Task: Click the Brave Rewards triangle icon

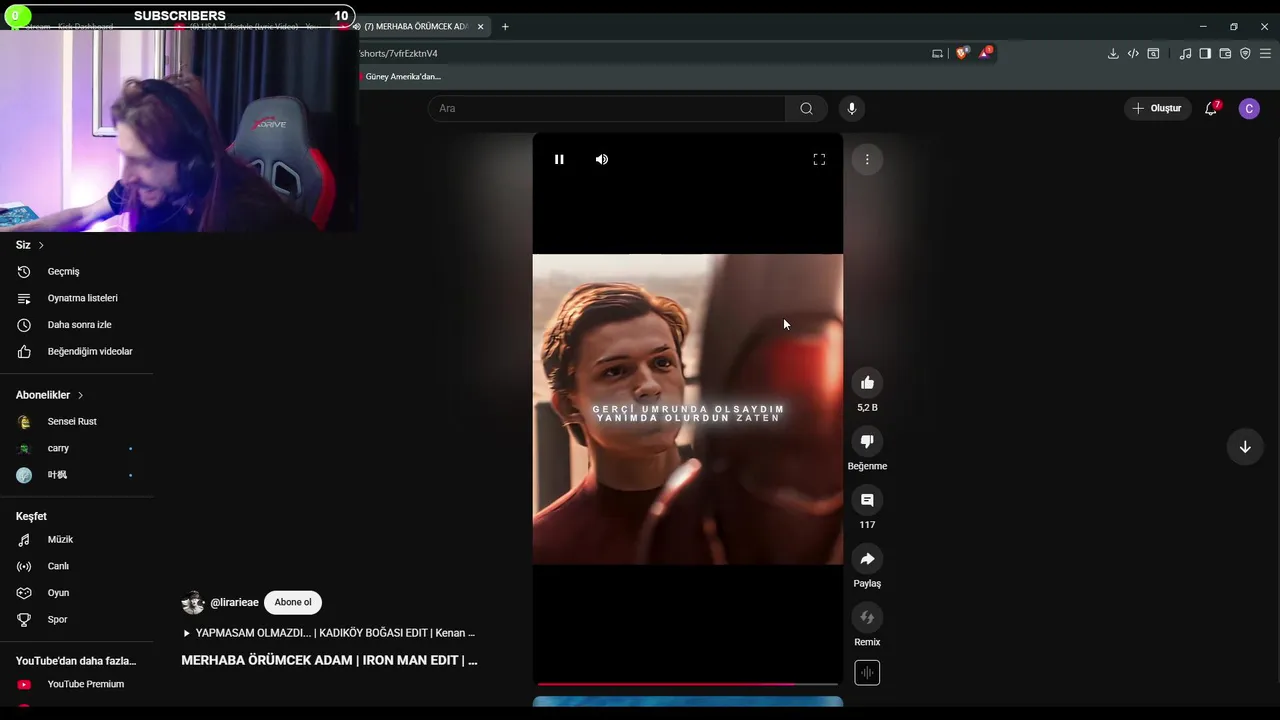Action: point(985,54)
